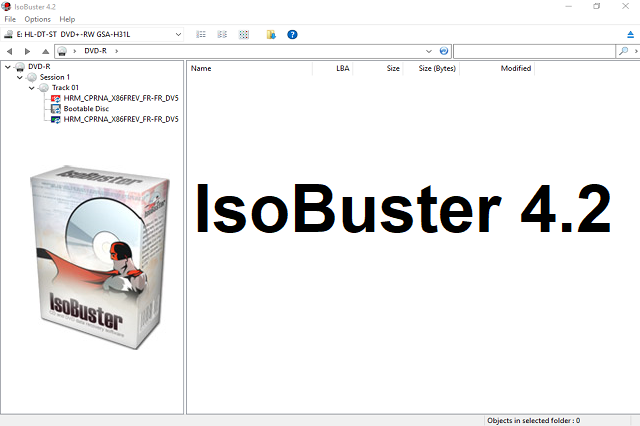Click the folder extract toolbar icon
Viewport: 640px width, 426px height.
point(271,35)
